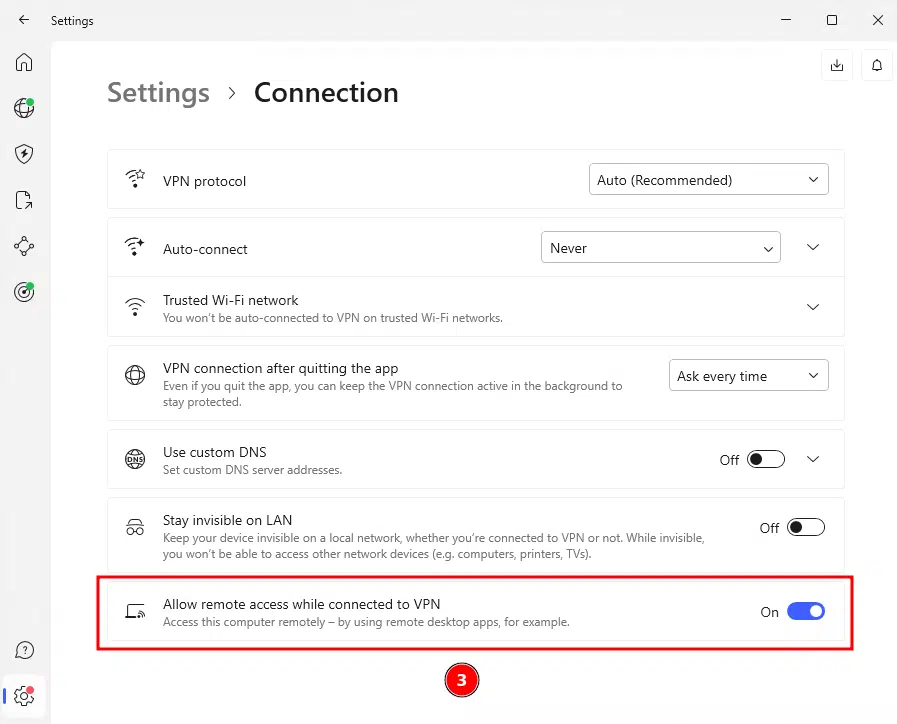Open the downloads icon at top right

pyautogui.click(x=837, y=65)
